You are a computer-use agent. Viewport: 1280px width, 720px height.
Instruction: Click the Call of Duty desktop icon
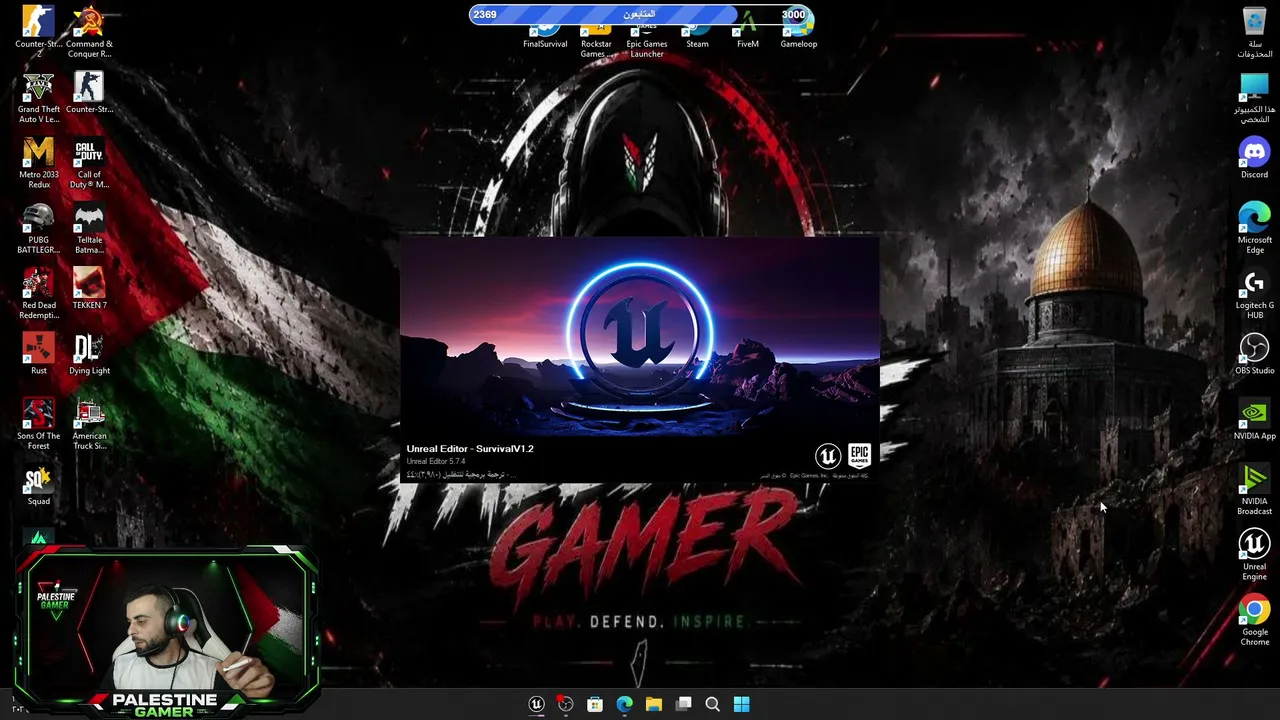coord(89,163)
